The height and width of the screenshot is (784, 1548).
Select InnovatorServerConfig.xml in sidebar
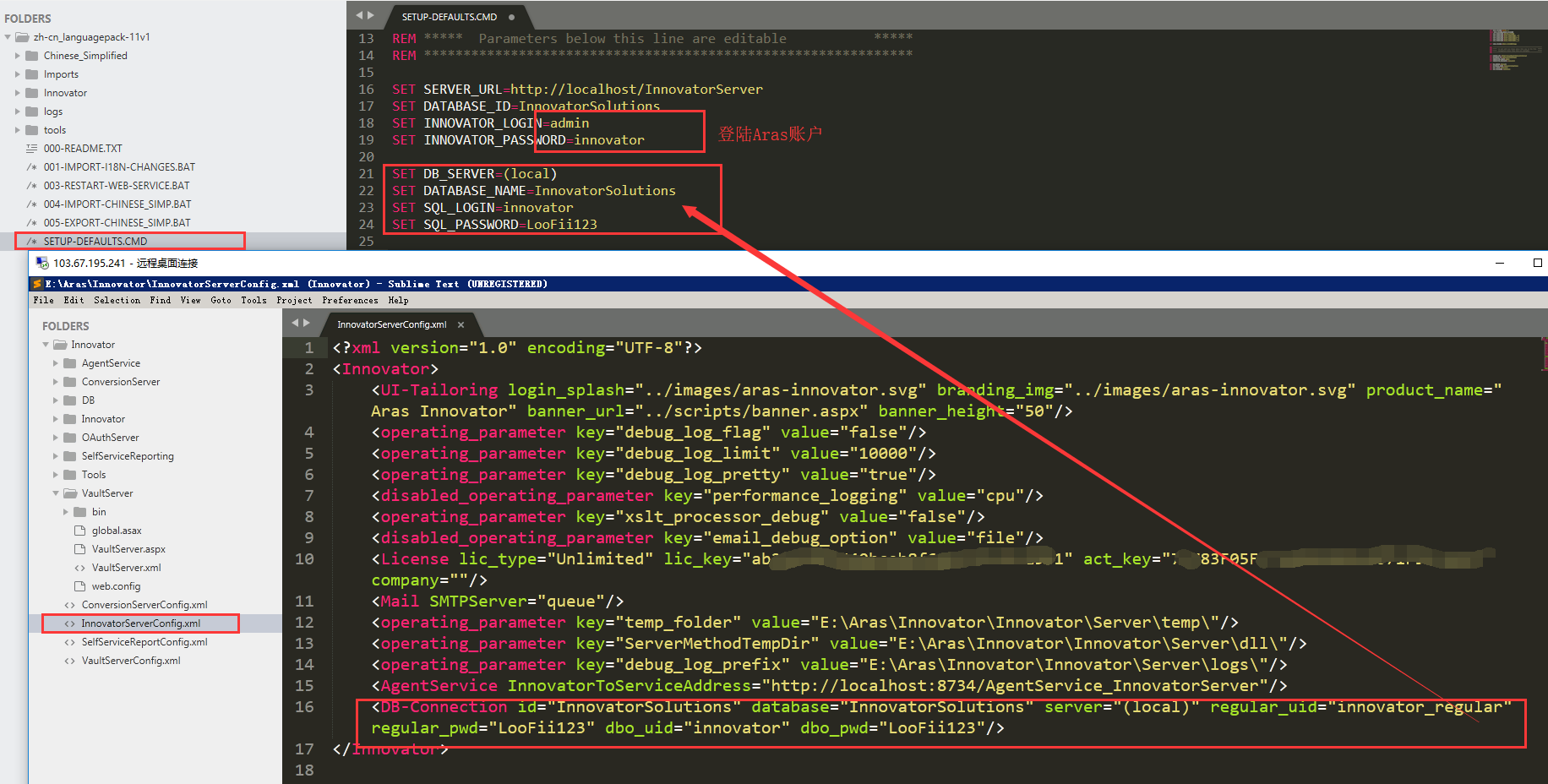point(141,623)
